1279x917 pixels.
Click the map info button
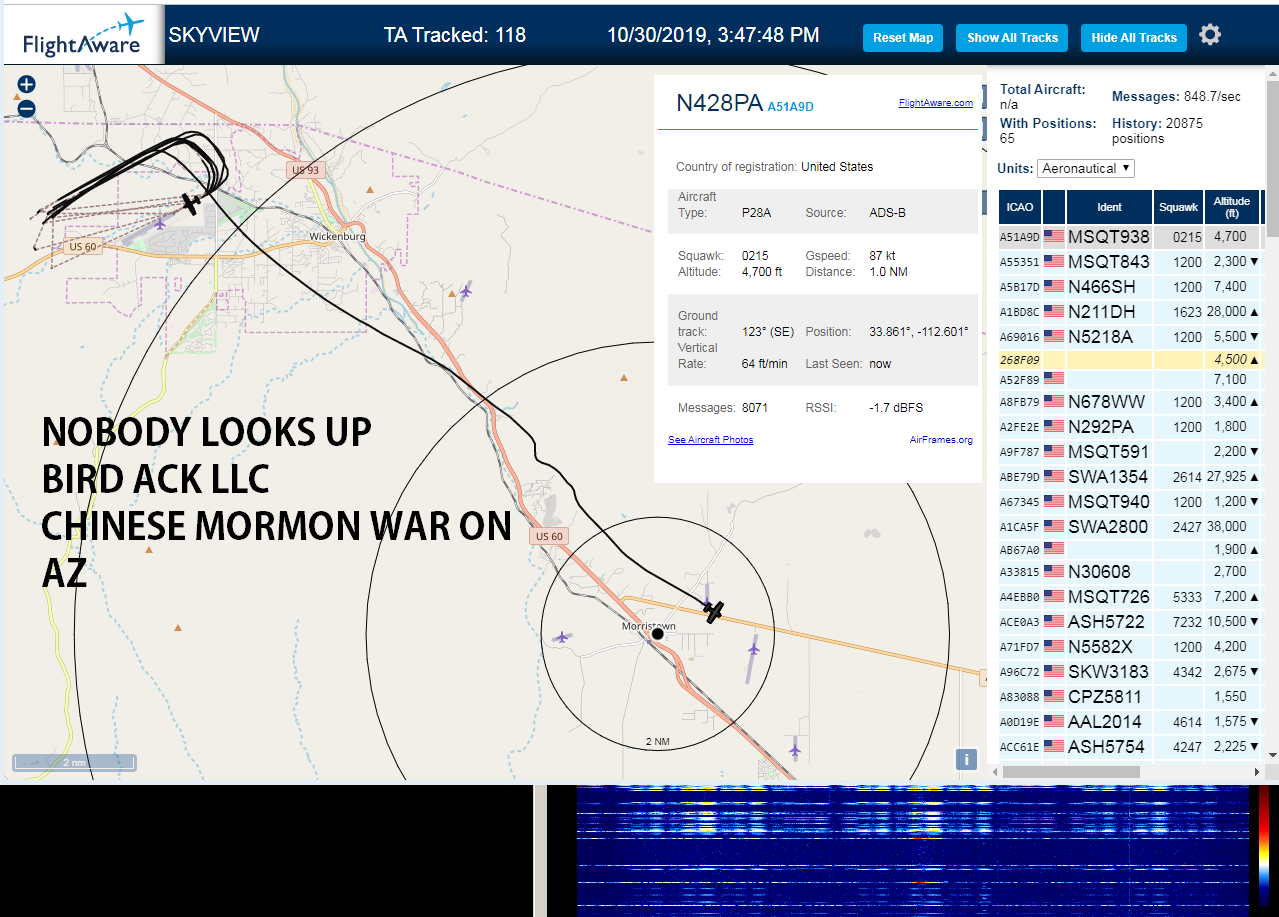(966, 759)
